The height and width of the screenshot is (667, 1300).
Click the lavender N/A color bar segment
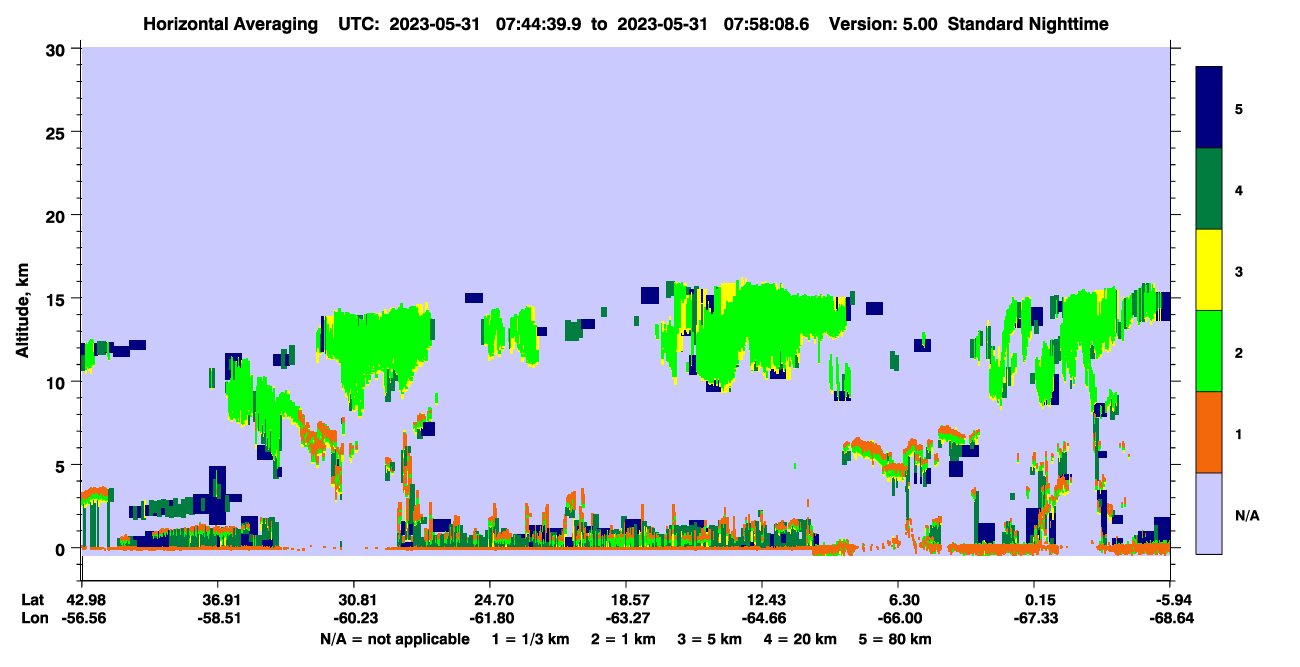click(1209, 513)
